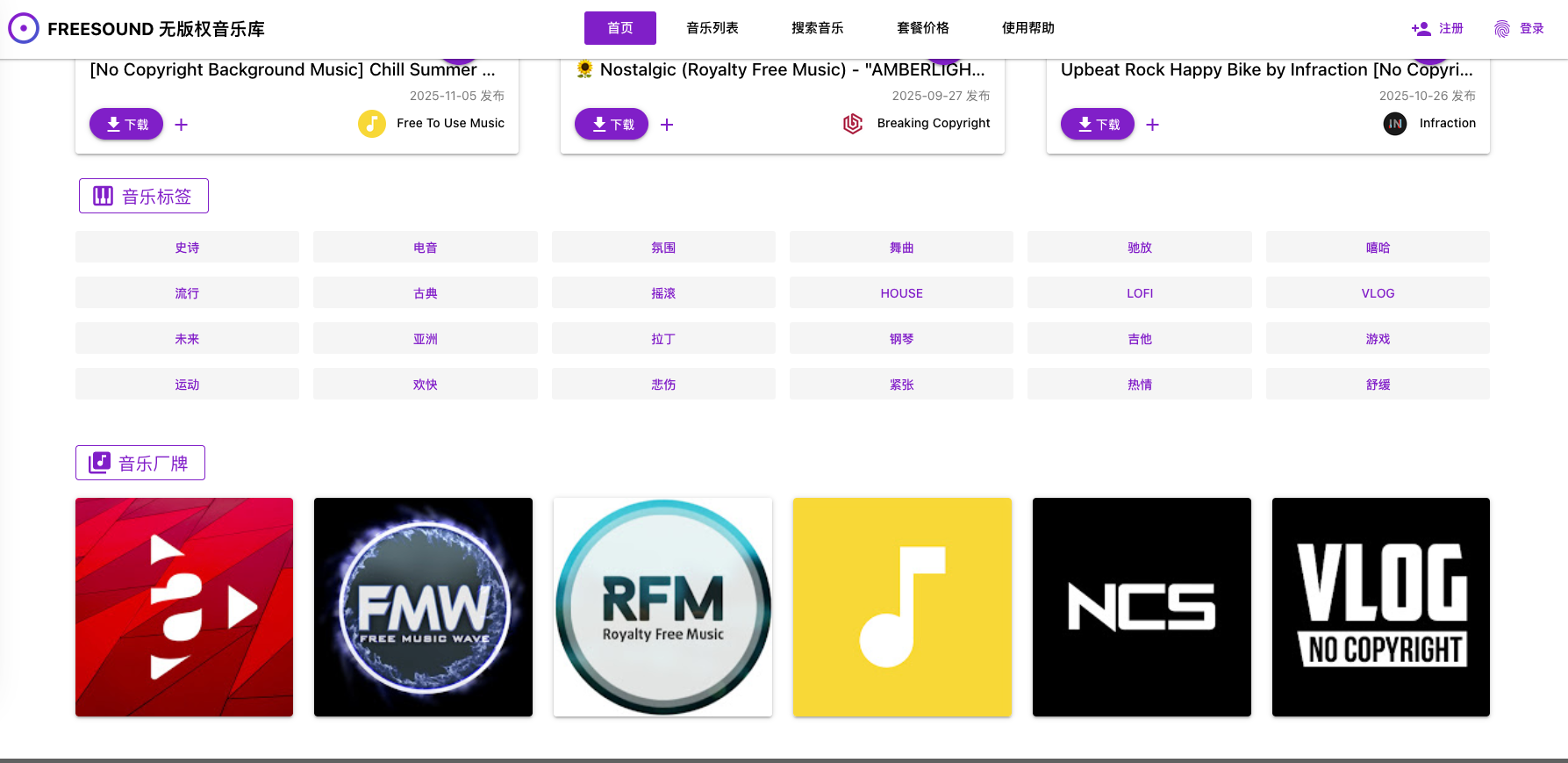1568x763 pixels.
Task: Open 搜索音乐 navigation item
Action: (x=818, y=28)
